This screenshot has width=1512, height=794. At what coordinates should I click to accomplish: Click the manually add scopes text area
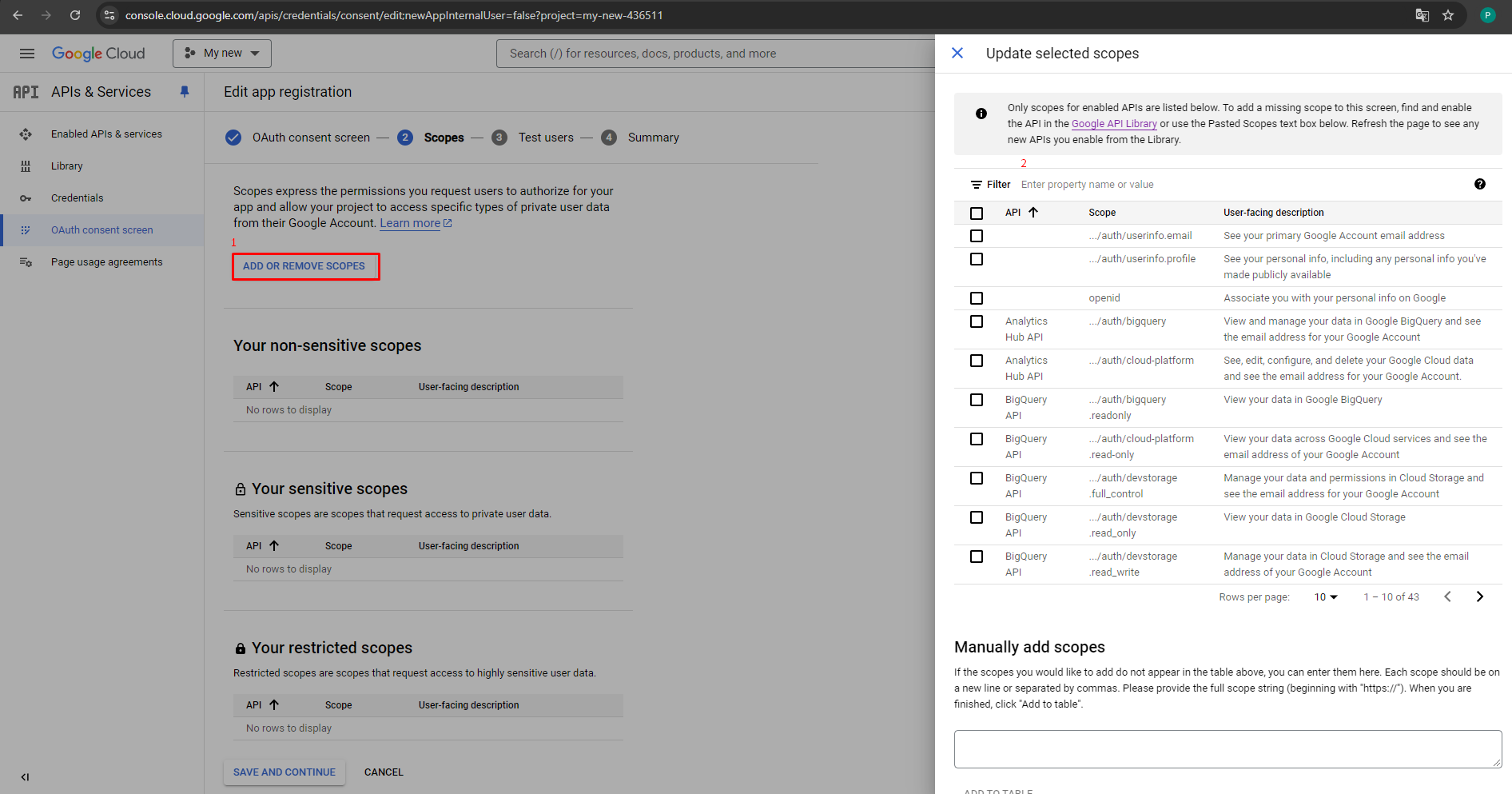[x=1228, y=749]
